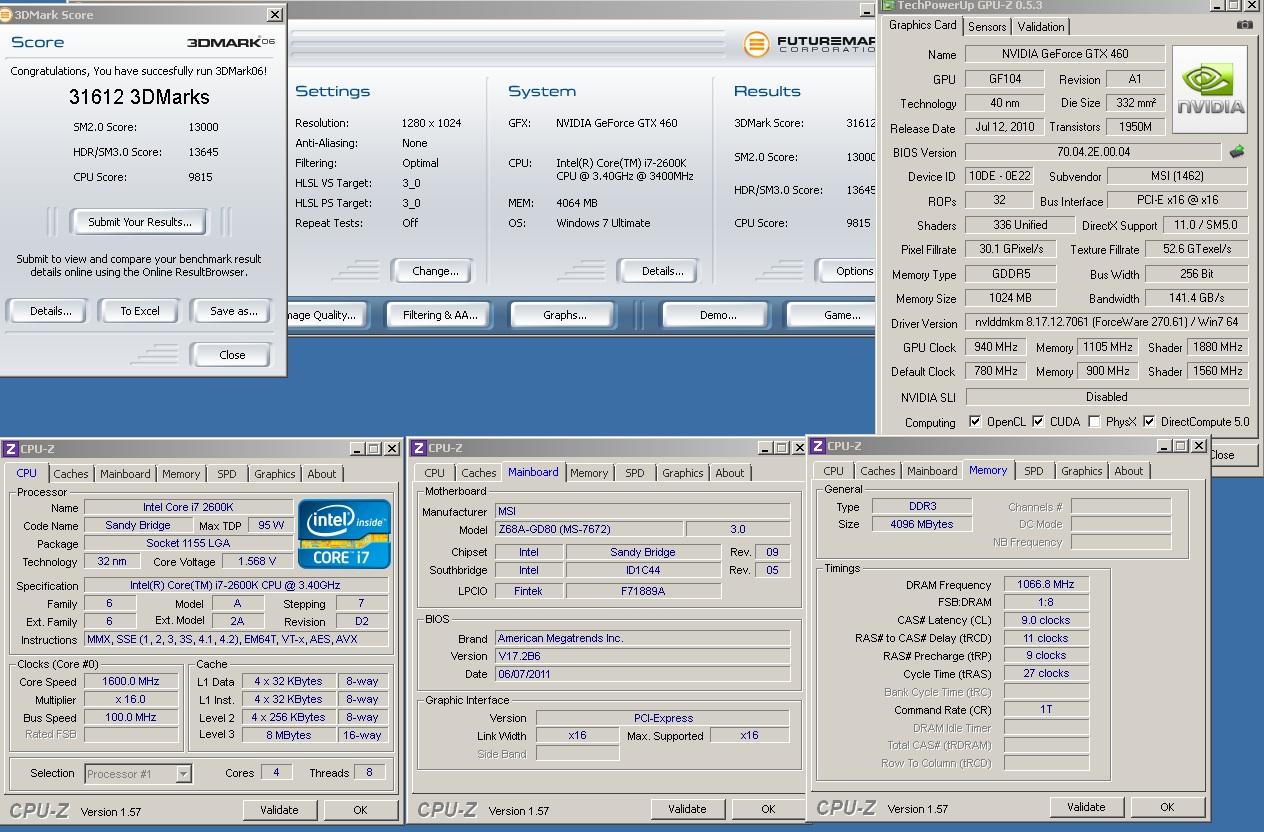
Task: Open the Validation tab in GPU-Z
Action: [1041, 27]
